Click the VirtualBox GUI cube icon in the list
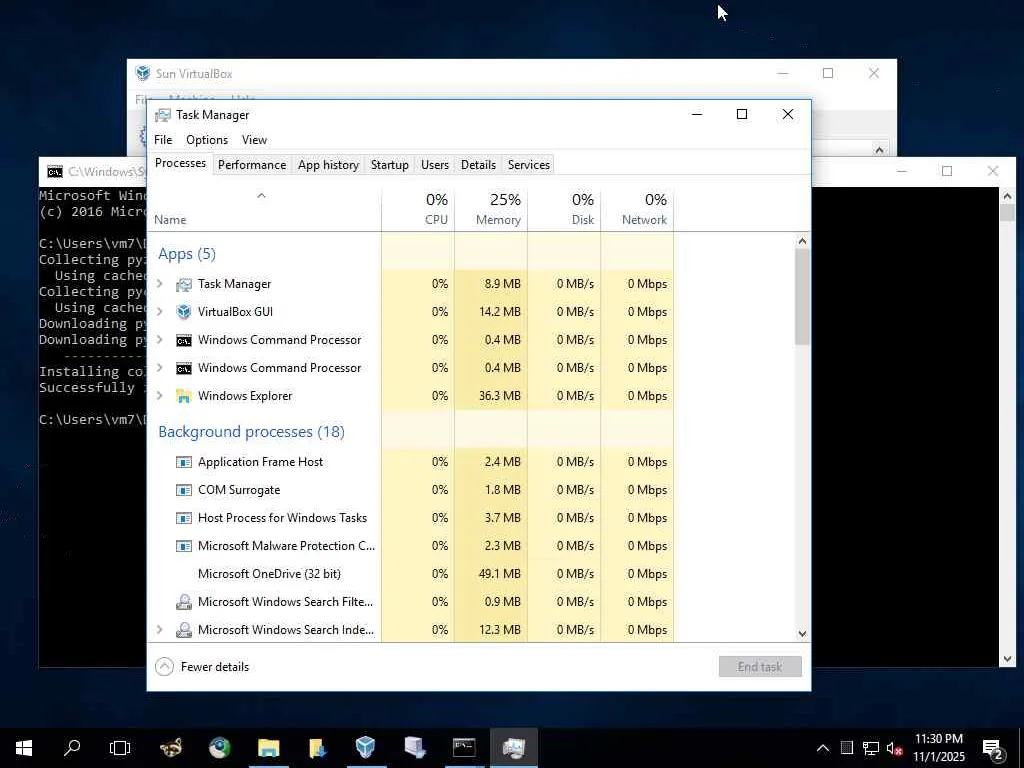 (x=184, y=312)
